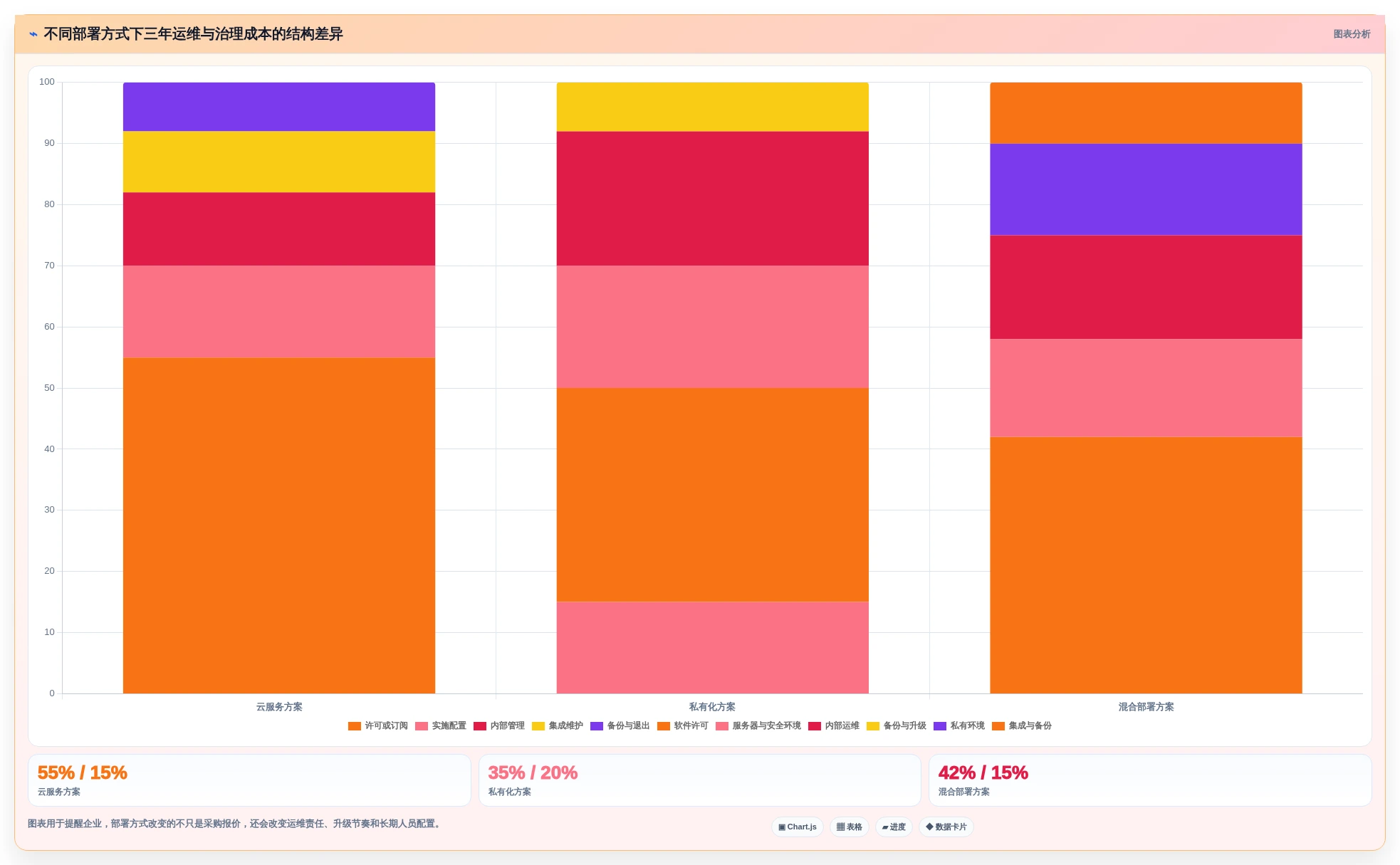Click the 55% / 15% stat card
This screenshot has height=865, width=1400.
click(249, 780)
